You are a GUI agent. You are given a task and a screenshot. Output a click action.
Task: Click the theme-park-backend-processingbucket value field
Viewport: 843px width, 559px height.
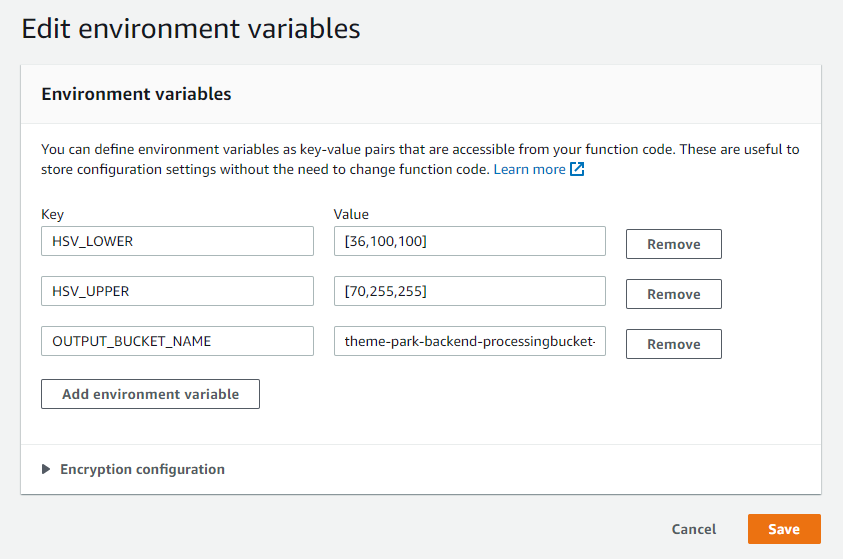pyautogui.click(x=470, y=341)
